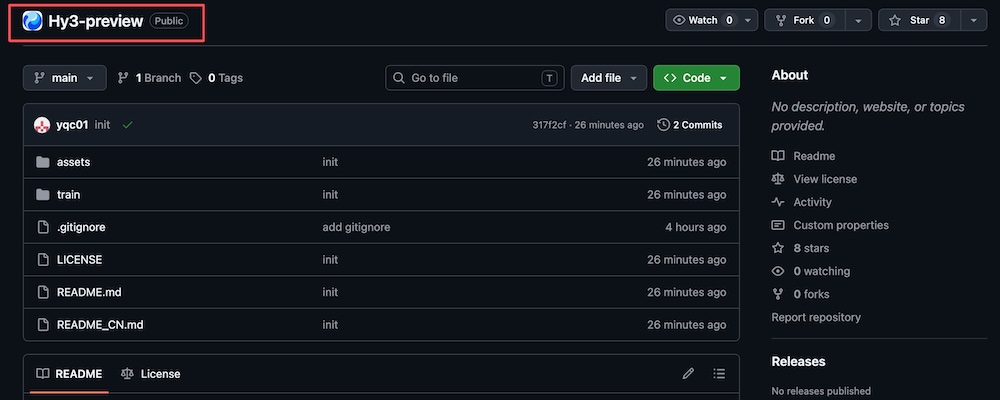Click the README.md file icon
This screenshot has height=400, width=1000.
point(43,292)
